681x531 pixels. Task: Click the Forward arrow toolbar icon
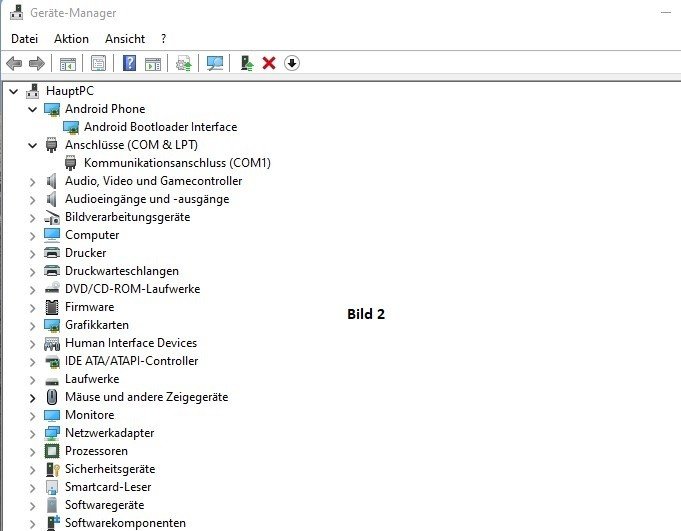[36, 63]
